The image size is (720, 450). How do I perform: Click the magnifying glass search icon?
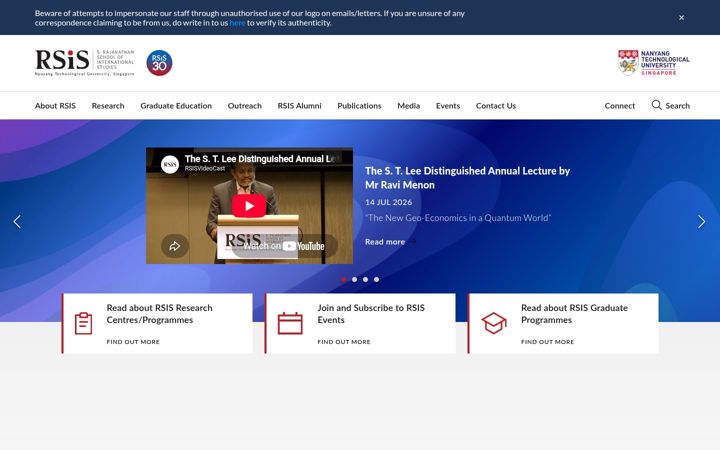click(657, 105)
